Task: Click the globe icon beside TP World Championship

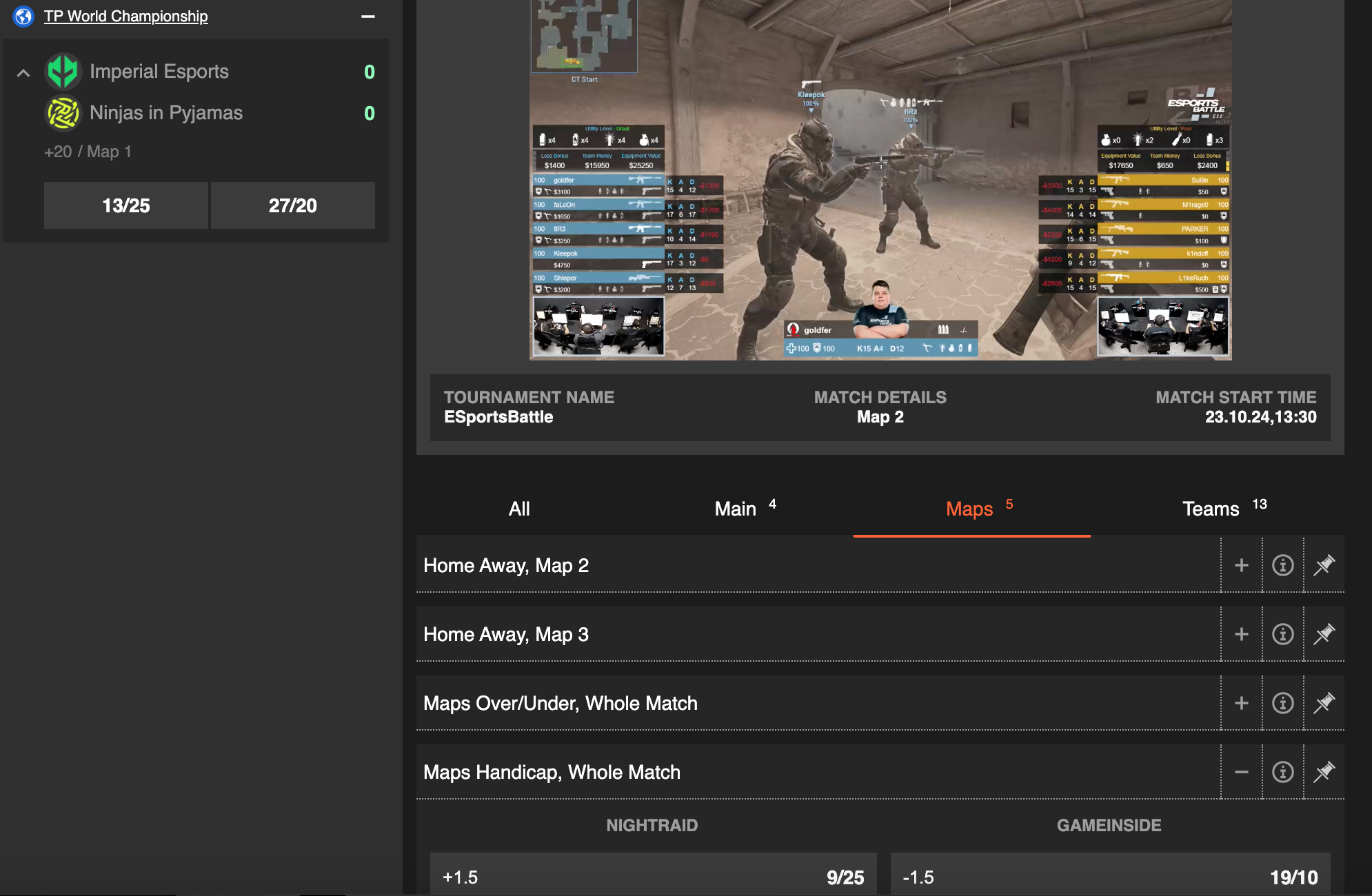Action: click(23, 16)
